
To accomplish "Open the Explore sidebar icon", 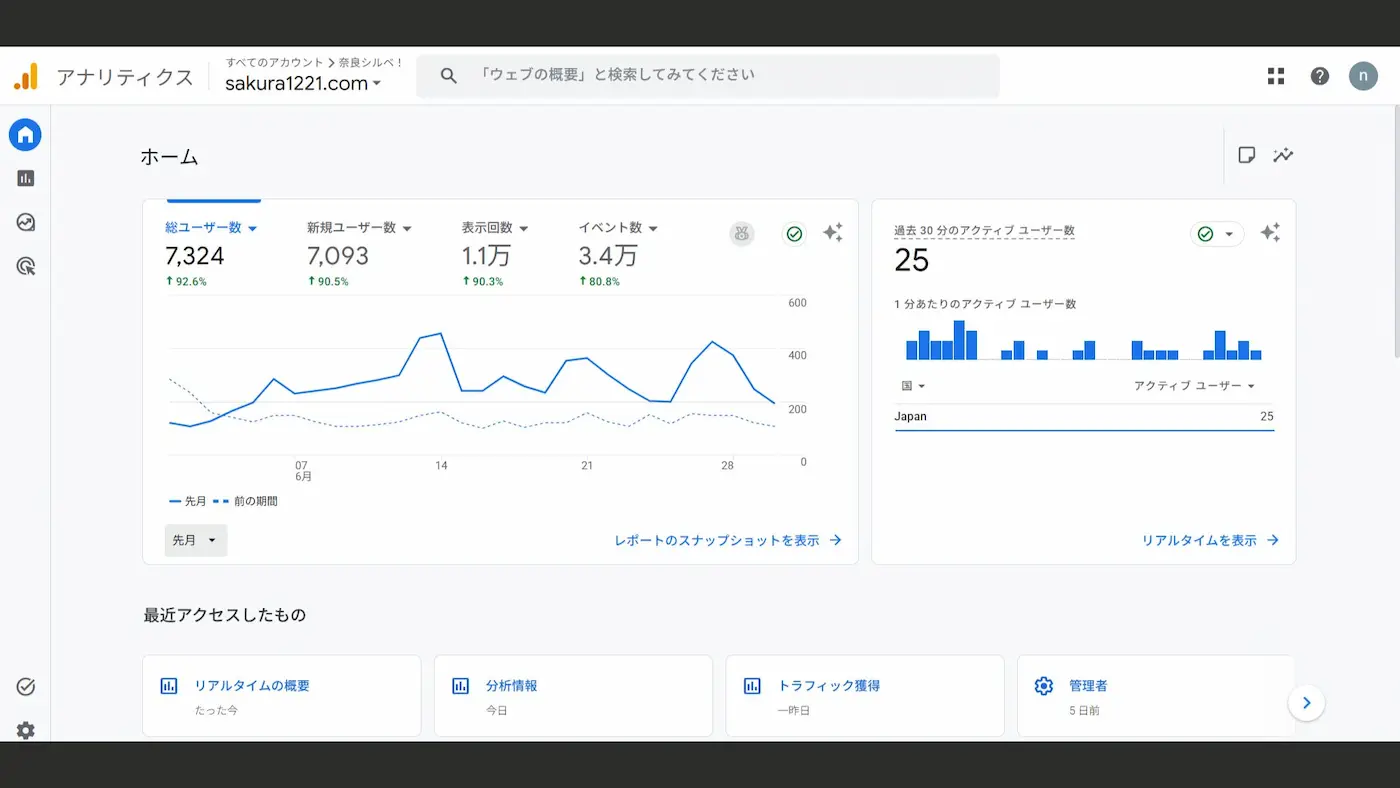I will tap(25, 222).
